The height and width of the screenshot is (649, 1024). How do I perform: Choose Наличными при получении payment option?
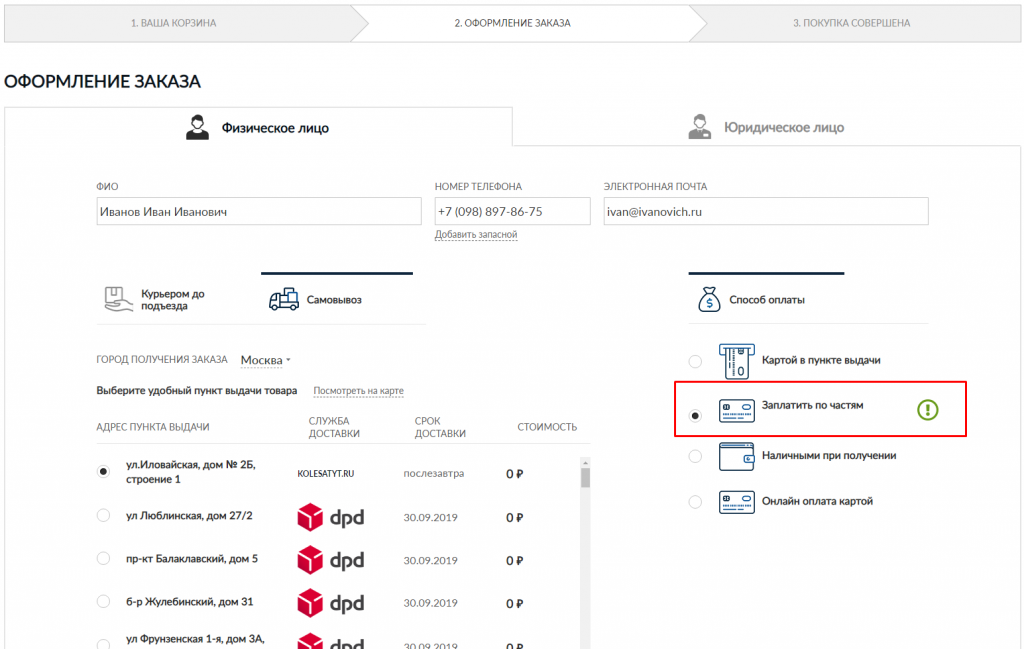[696, 456]
